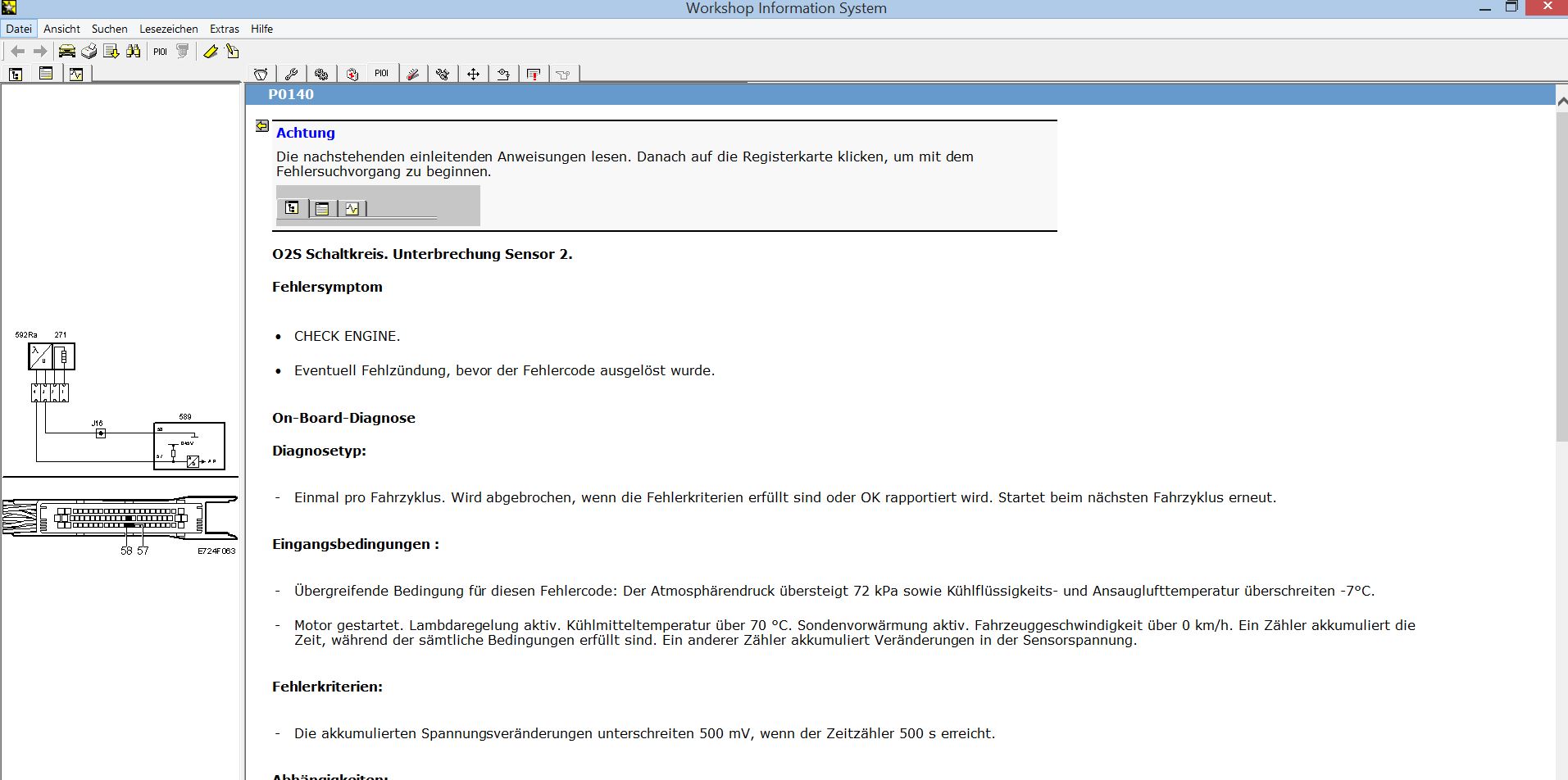Switch to the text list tab

point(46,74)
